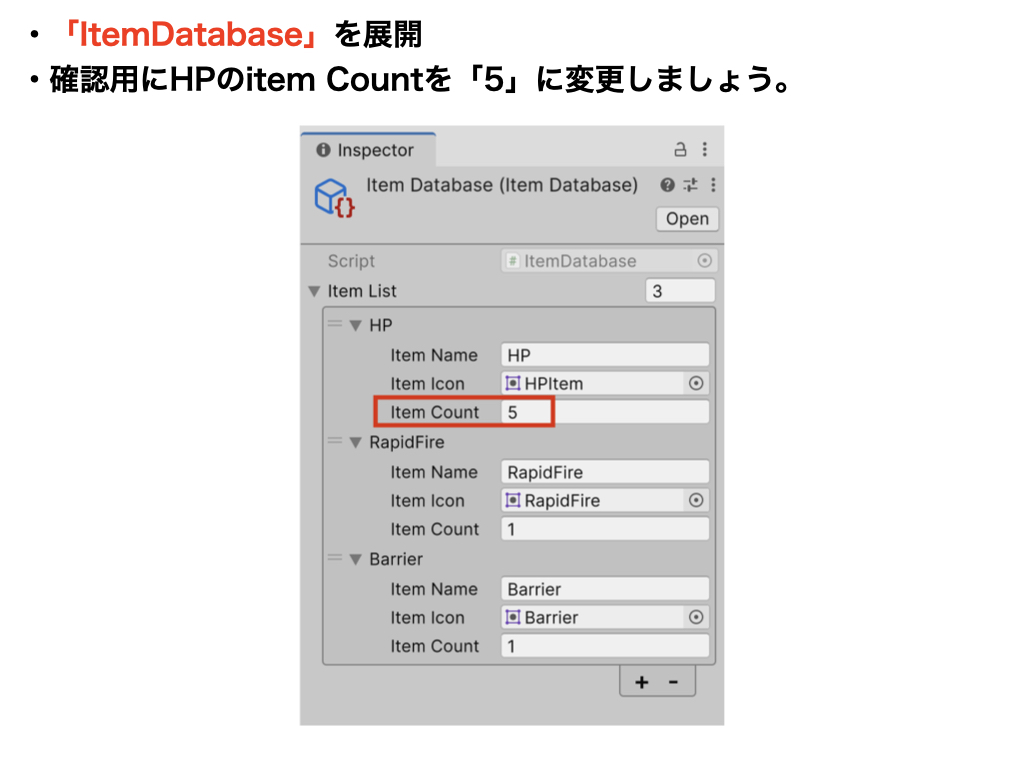The width and height of the screenshot is (1024, 768).
Task: Grab the HP element drag handle
Action: pyautogui.click(x=335, y=323)
